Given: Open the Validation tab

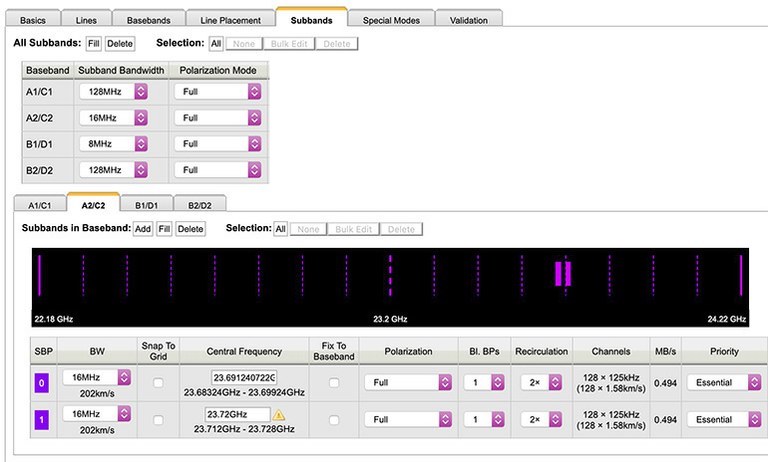Looking at the screenshot, I should [x=469, y=20].
